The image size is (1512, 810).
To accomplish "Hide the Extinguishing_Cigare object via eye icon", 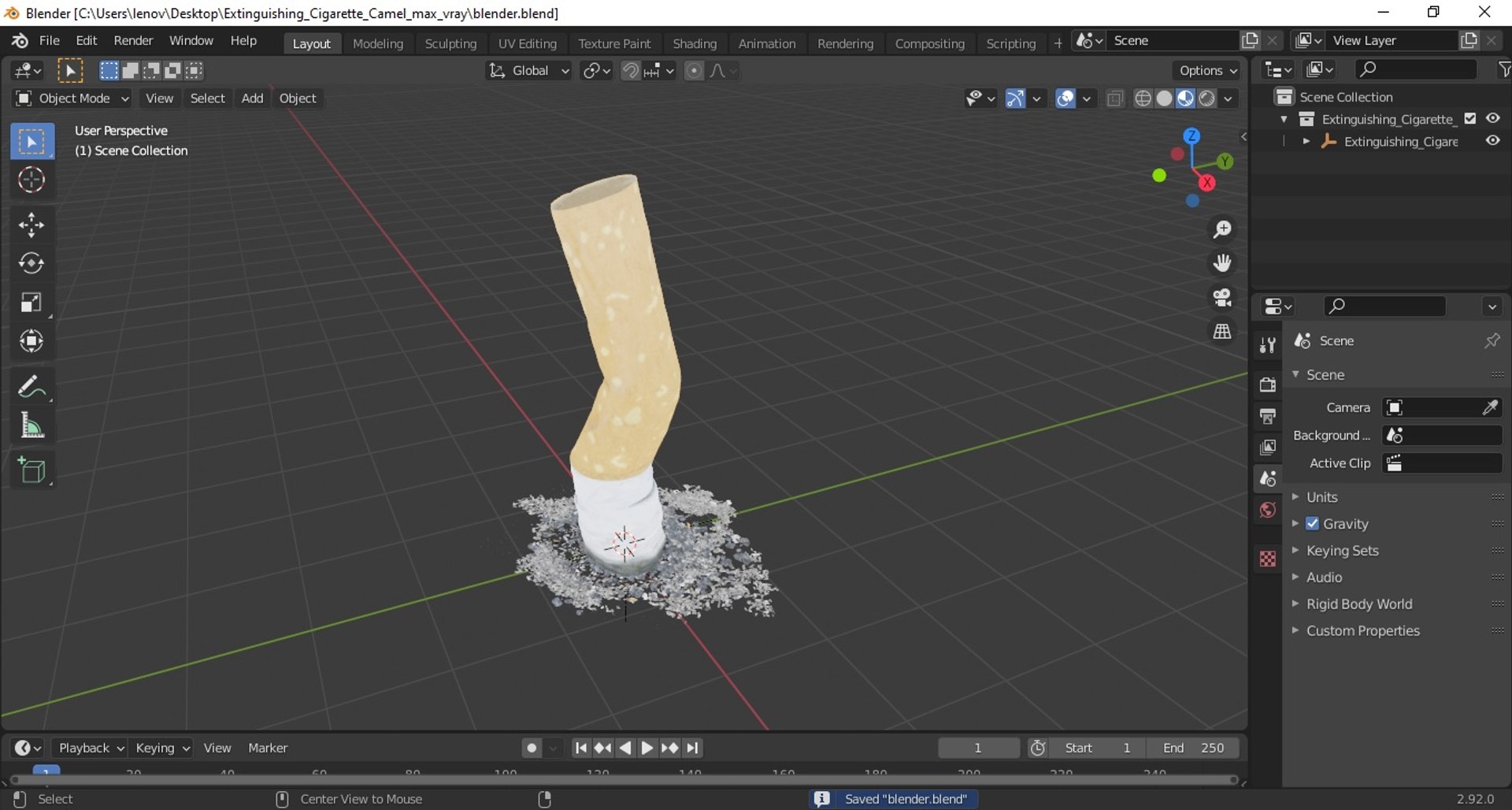I will (1493, 140).
